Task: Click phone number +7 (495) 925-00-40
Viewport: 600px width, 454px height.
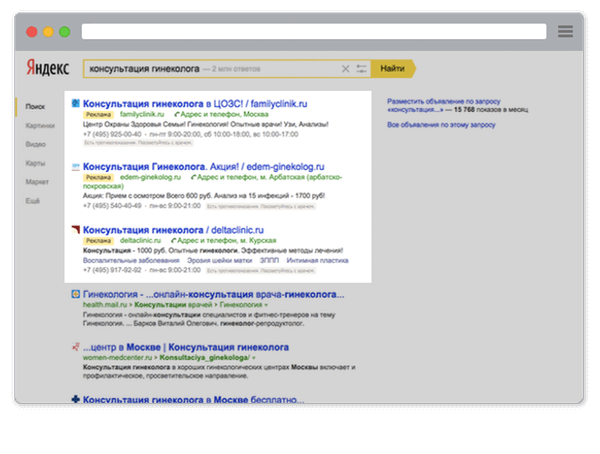Action: click(x=112, y=134)
